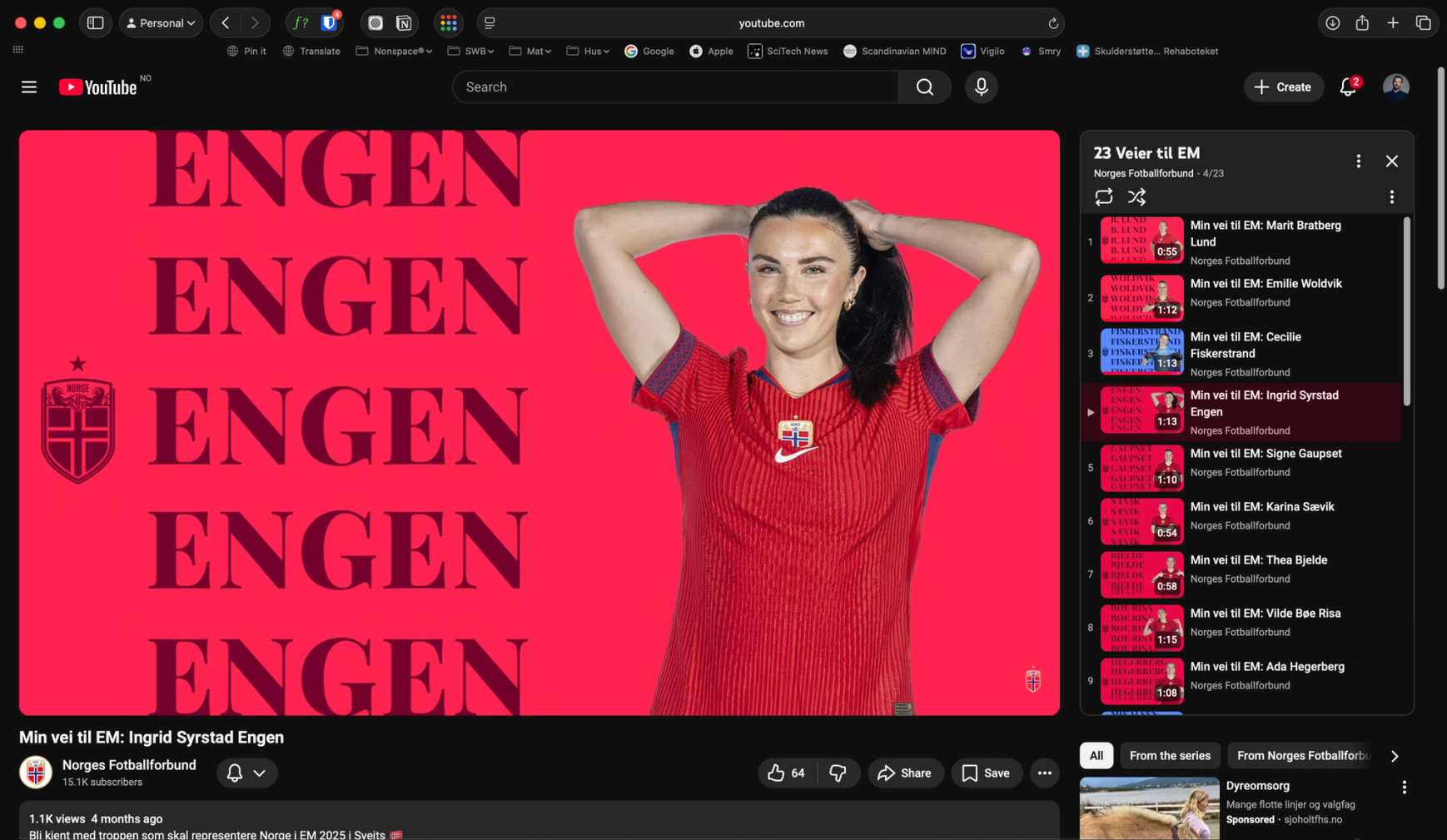Screen dimensions: 1447x840
Task: Reload the youtube.com page
Action: click(x=1052, y=23)
